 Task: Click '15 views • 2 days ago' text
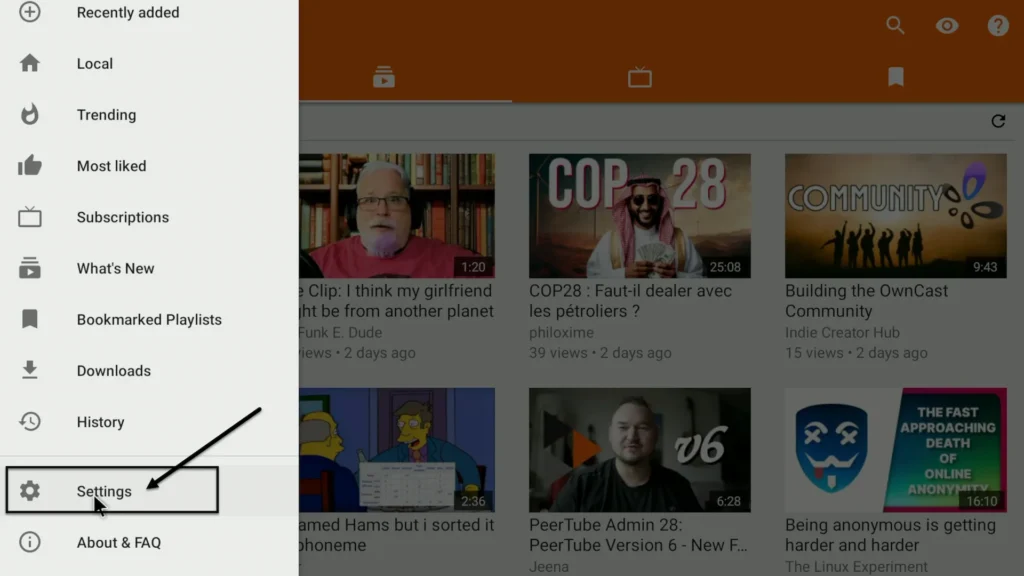point(856,353)
